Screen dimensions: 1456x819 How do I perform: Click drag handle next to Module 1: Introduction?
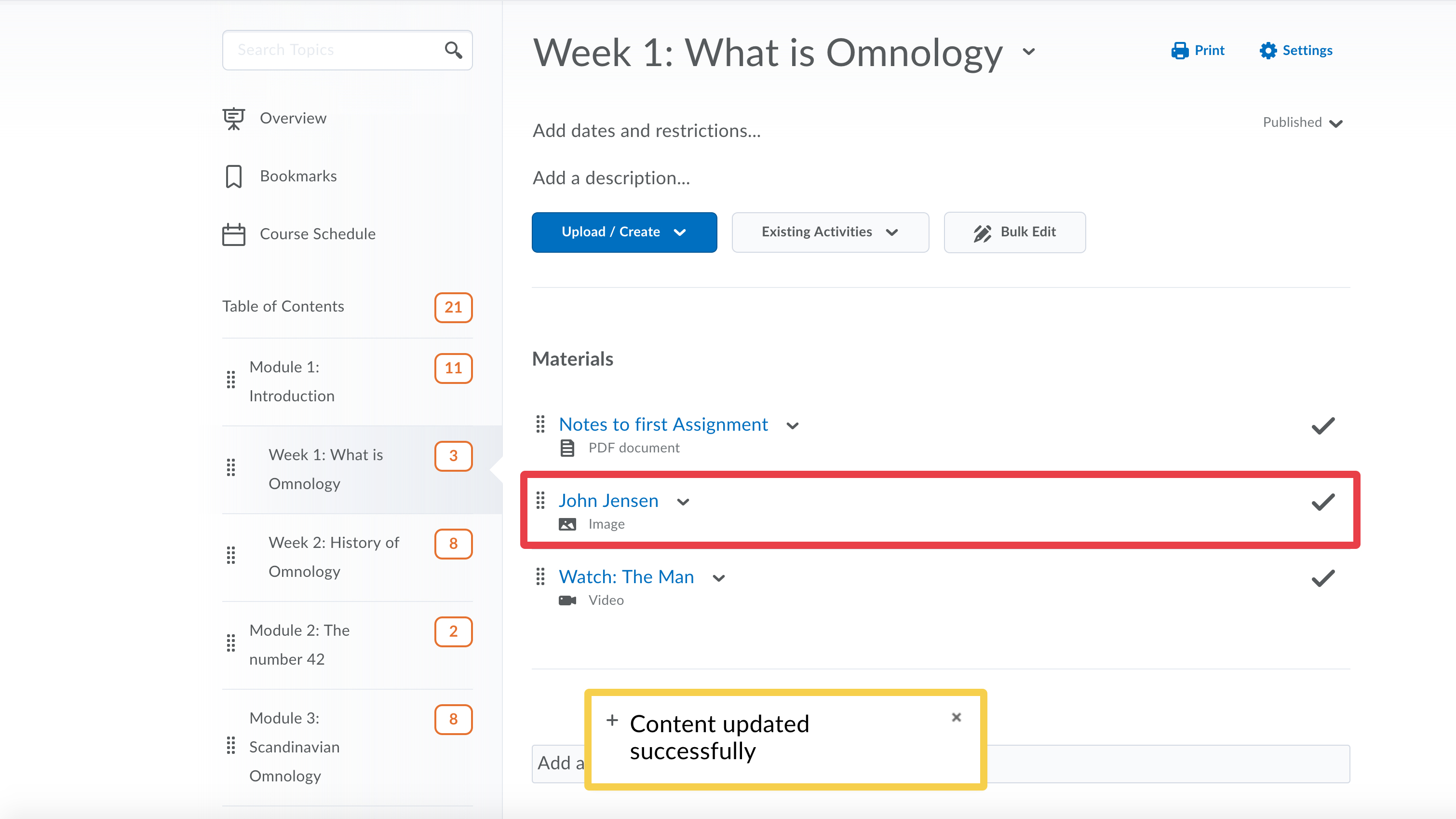coord(230,380)
